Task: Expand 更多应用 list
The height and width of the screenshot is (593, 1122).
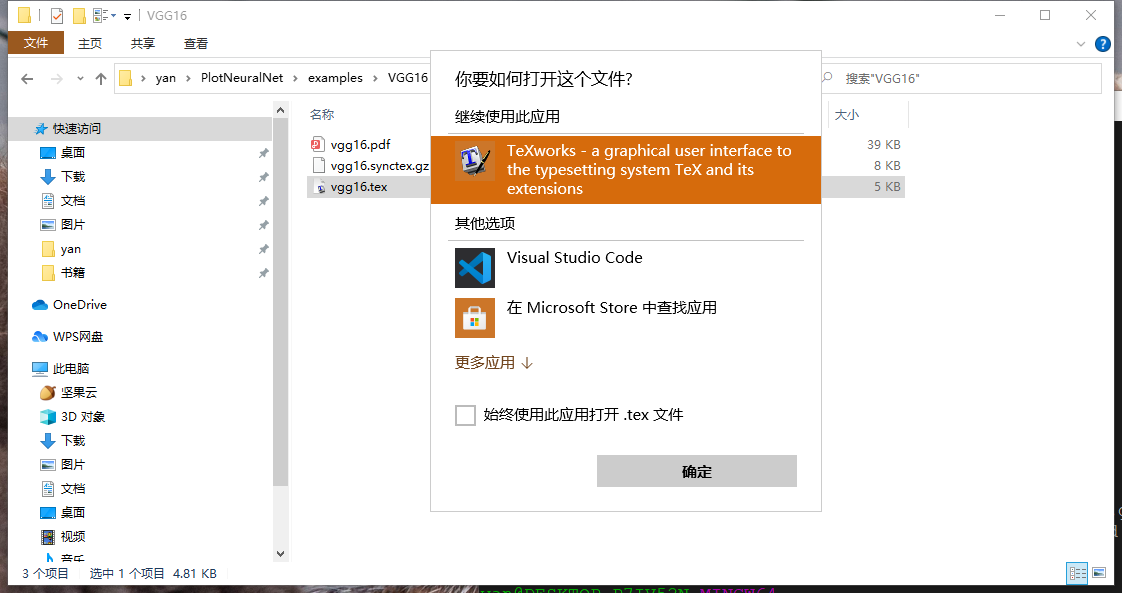Action: click(x=494, y=363)
